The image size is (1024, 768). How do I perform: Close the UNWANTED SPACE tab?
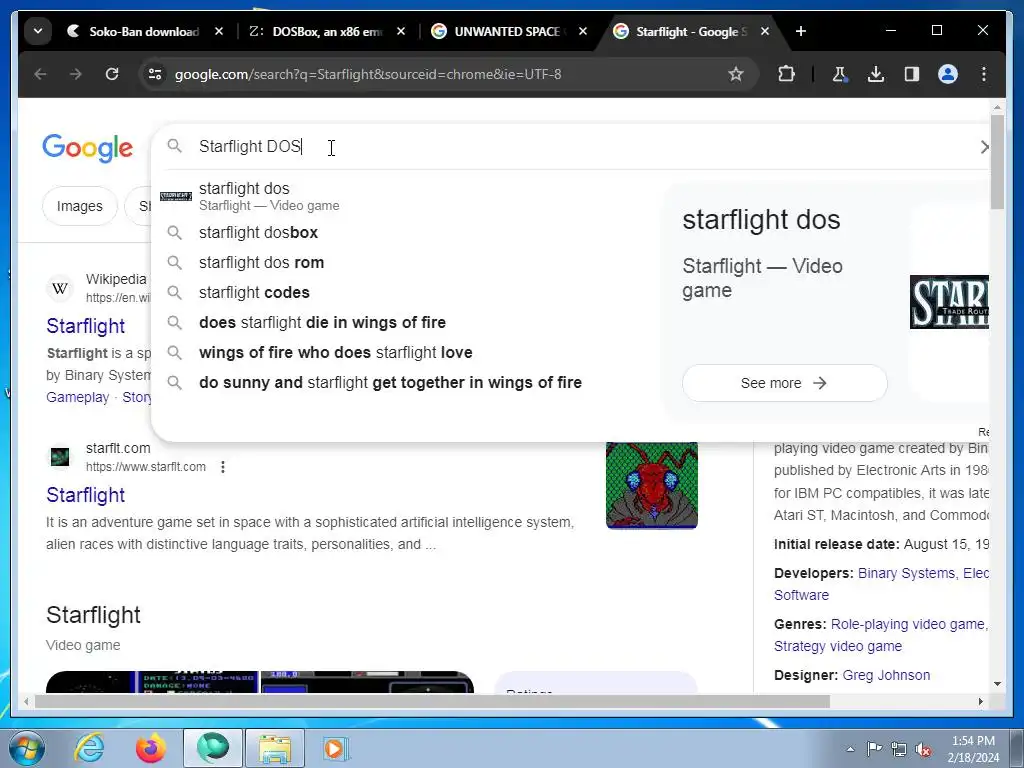click(583, 31)
